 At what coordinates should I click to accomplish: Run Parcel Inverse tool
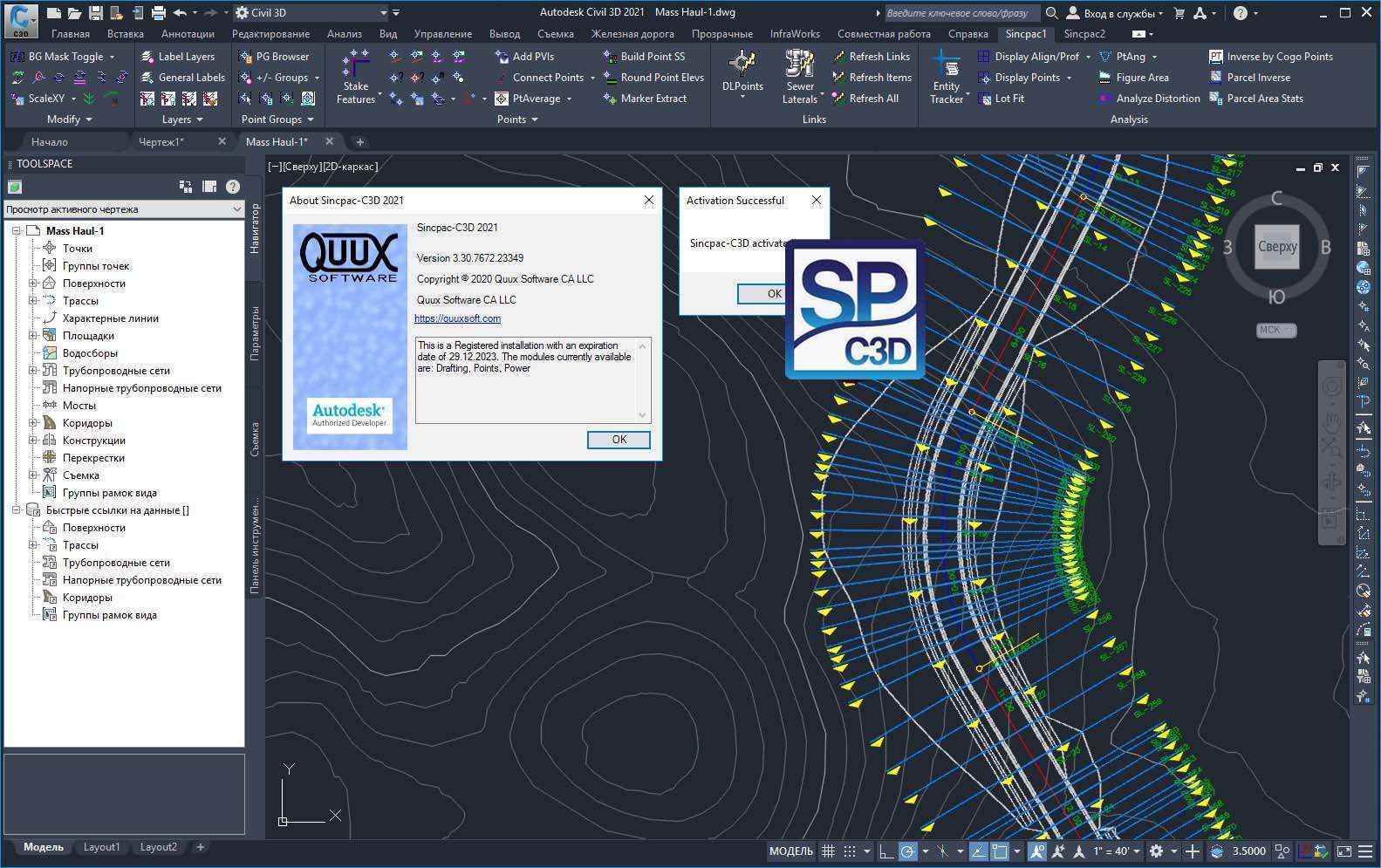1249,77
